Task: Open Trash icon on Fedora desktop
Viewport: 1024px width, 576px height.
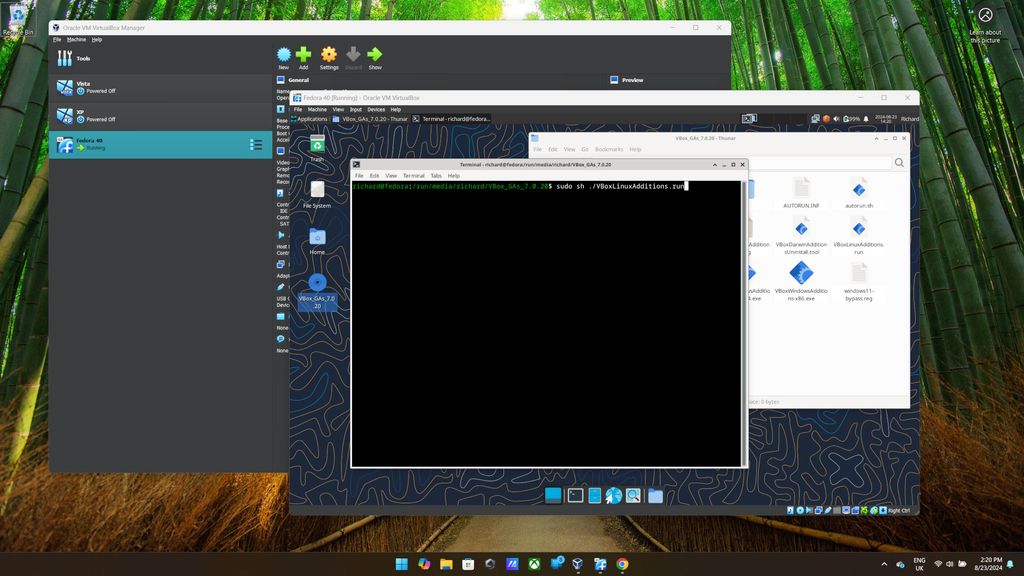Action: click(317, 148)
